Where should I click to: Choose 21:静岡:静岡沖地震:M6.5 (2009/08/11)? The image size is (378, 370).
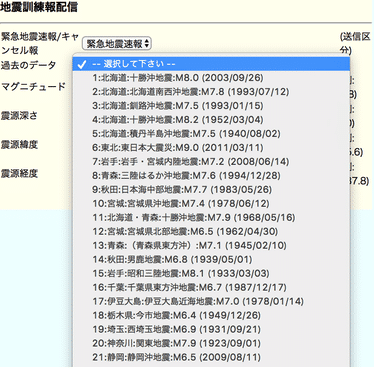(x=211, y=357)
